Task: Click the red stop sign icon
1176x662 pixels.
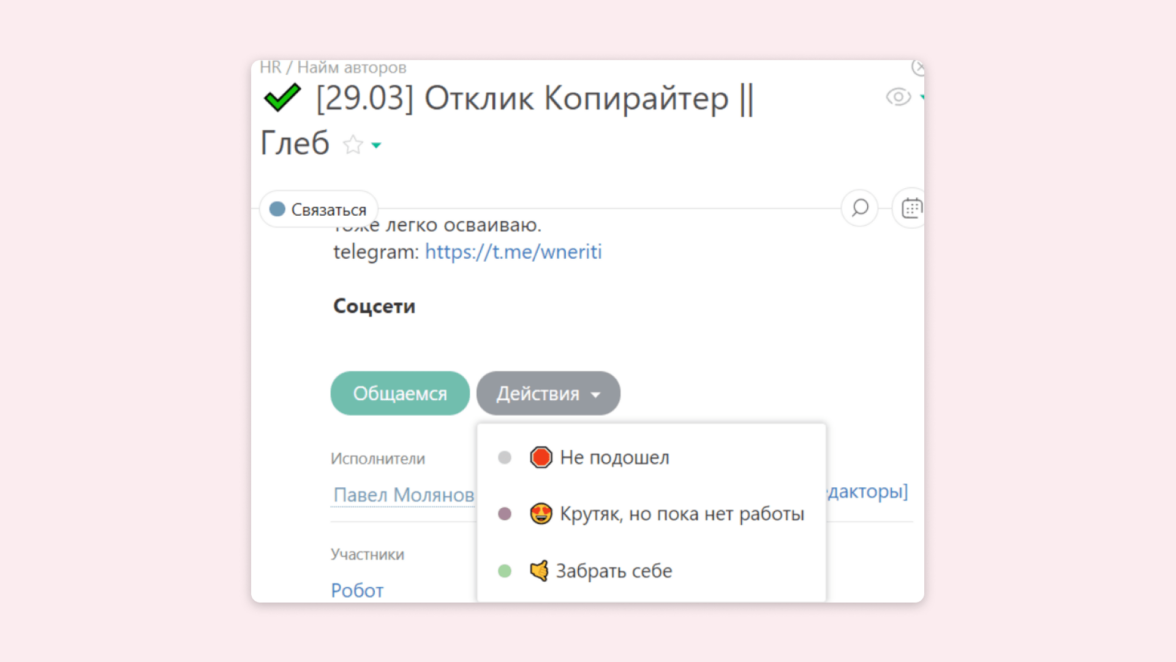Action: (x=541, y=457)
